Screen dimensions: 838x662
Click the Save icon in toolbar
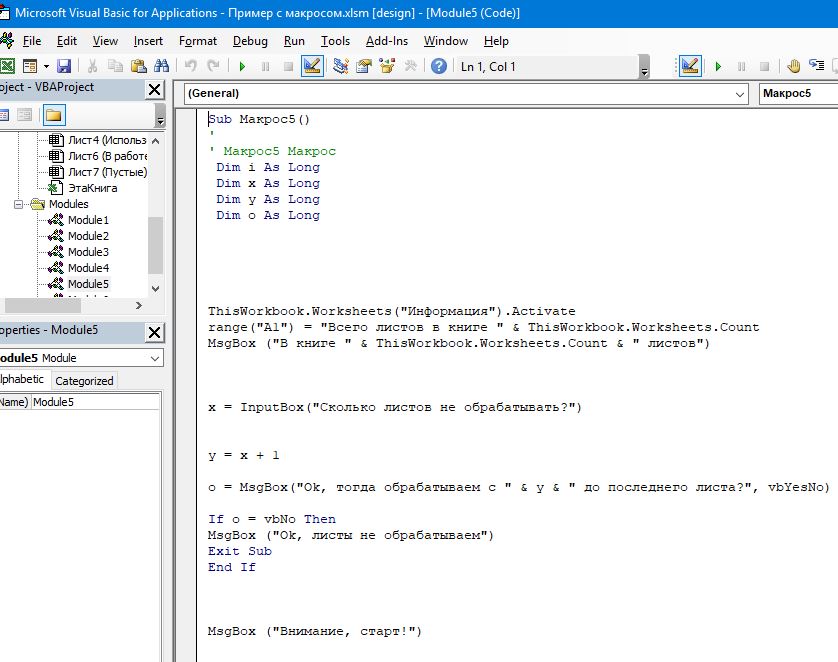point(64,66)
